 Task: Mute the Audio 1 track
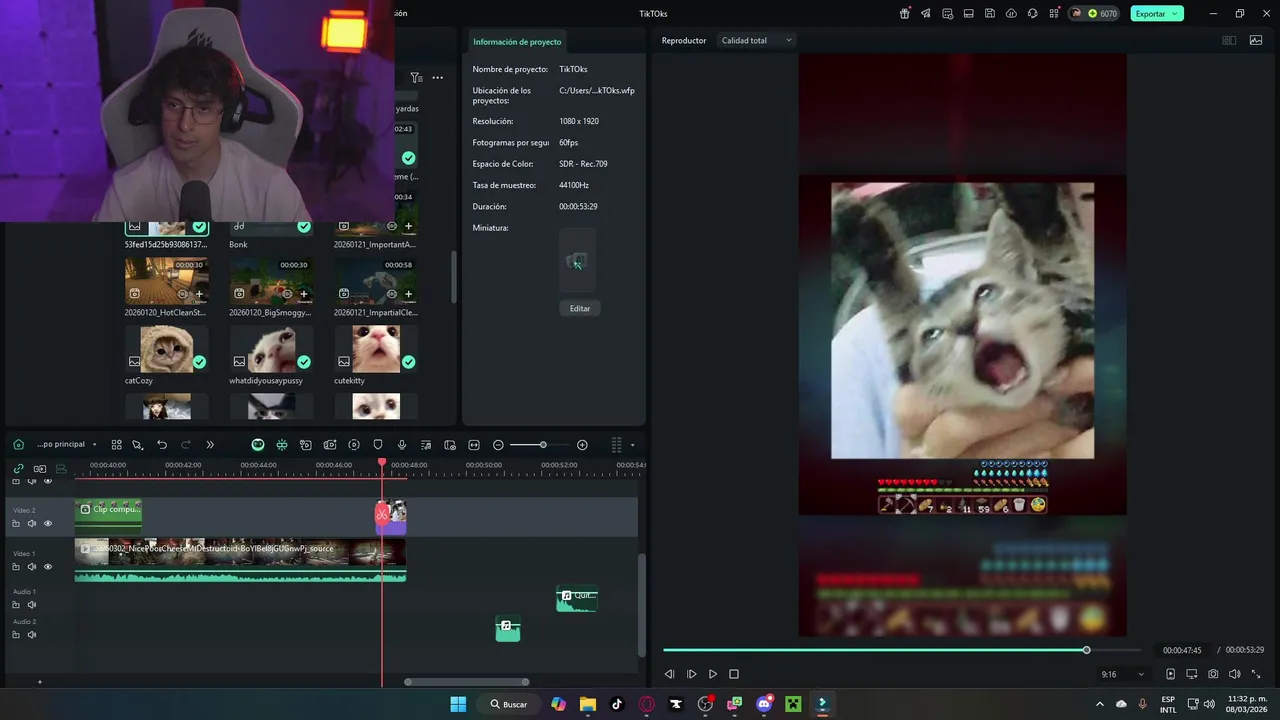pyautogui.click(x=32, y=605)
